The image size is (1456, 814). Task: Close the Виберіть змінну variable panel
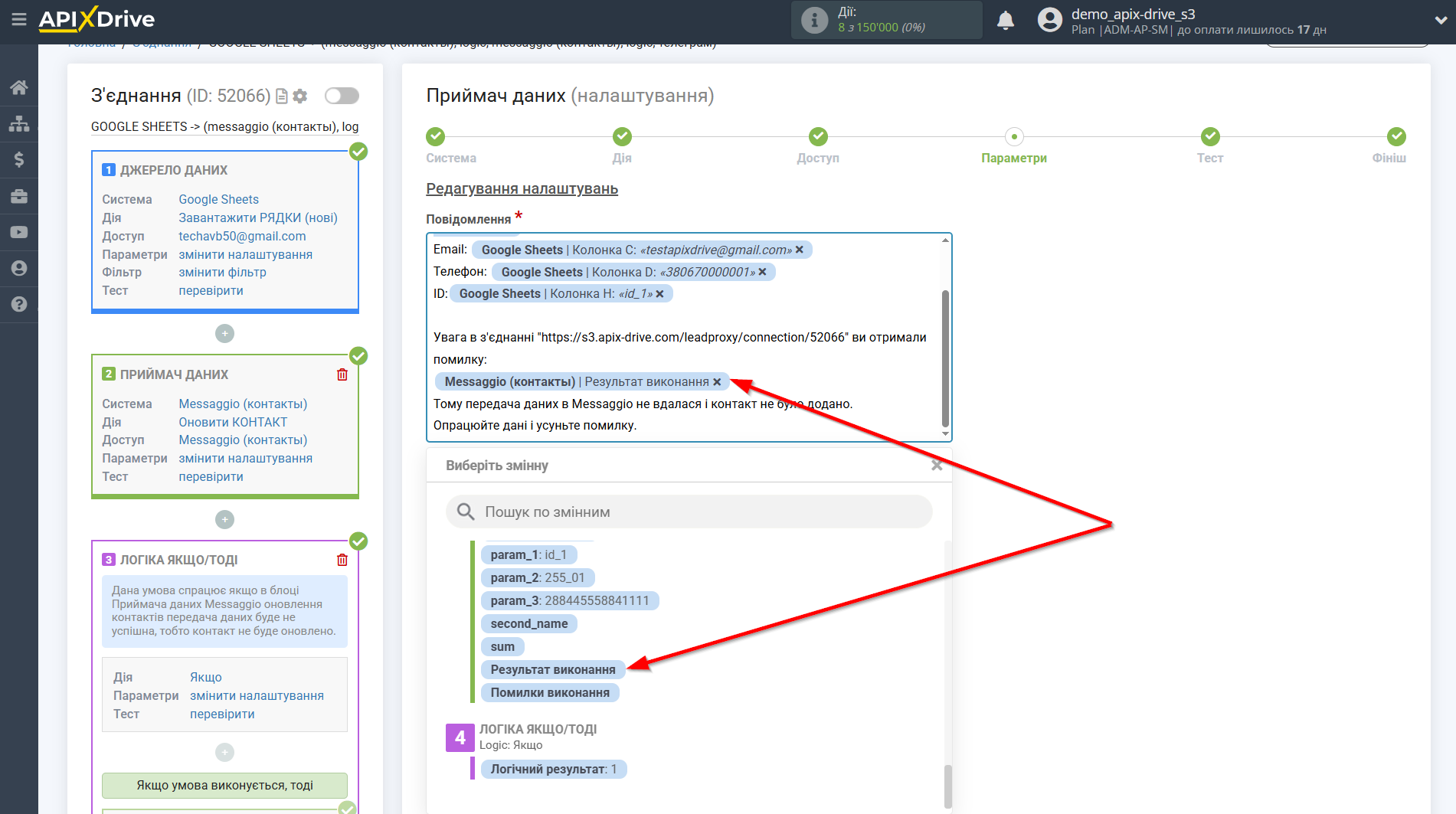point(936,466)
